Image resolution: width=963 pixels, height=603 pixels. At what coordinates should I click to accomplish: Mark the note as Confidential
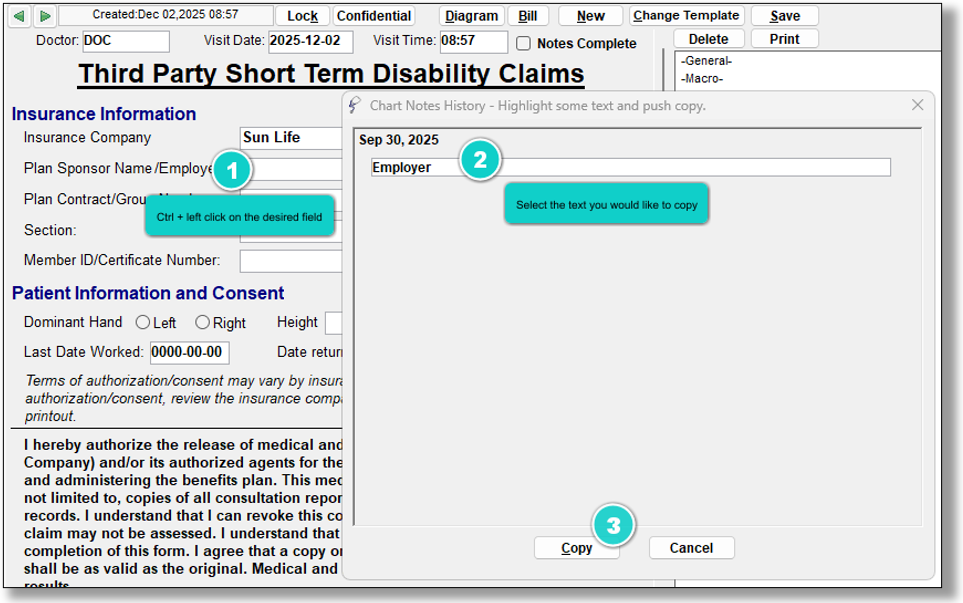374,16
